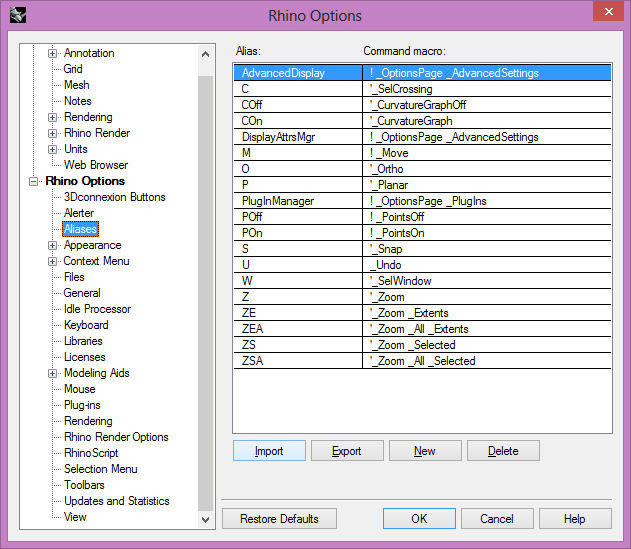Expand the Appearance tree node
Viewport: 631px width, 549px height.
(53, 245)
